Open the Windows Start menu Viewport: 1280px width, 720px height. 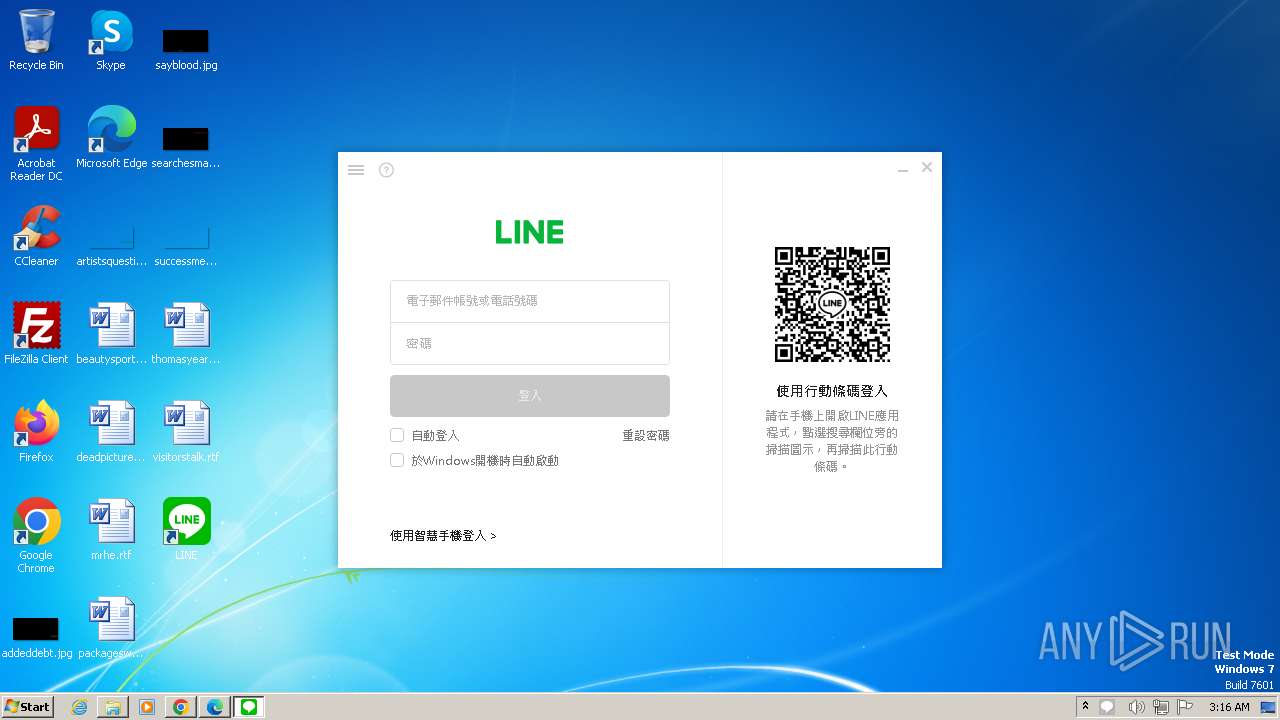coord(28,706)
